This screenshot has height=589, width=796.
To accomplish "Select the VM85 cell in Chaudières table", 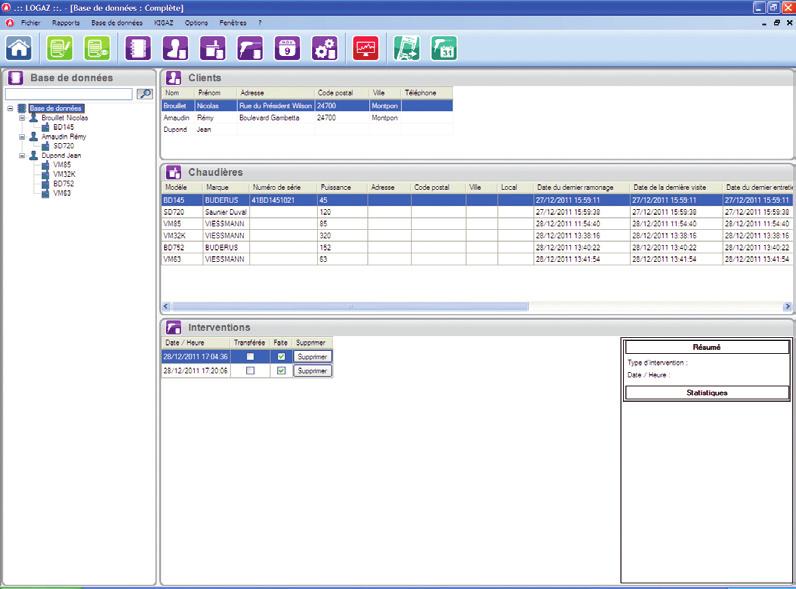I will (182, 224).
